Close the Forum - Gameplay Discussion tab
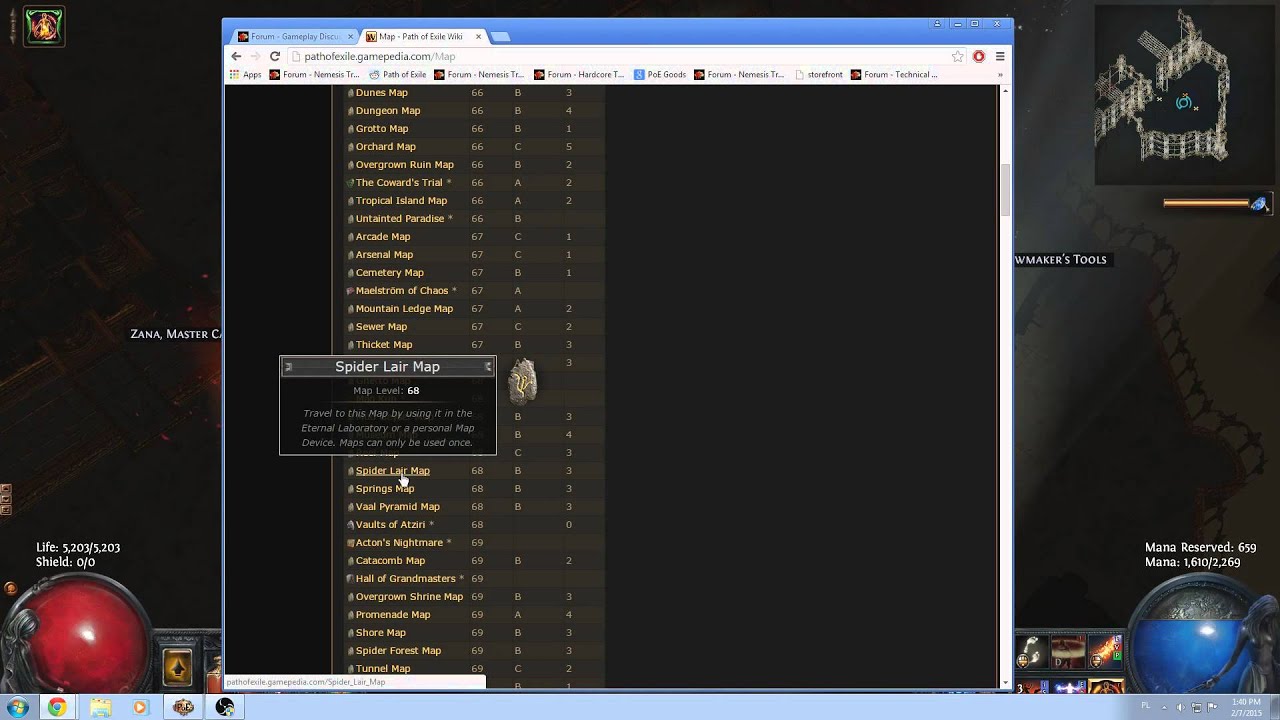Viewport: 1280px width, 720px height. point(350,36)
